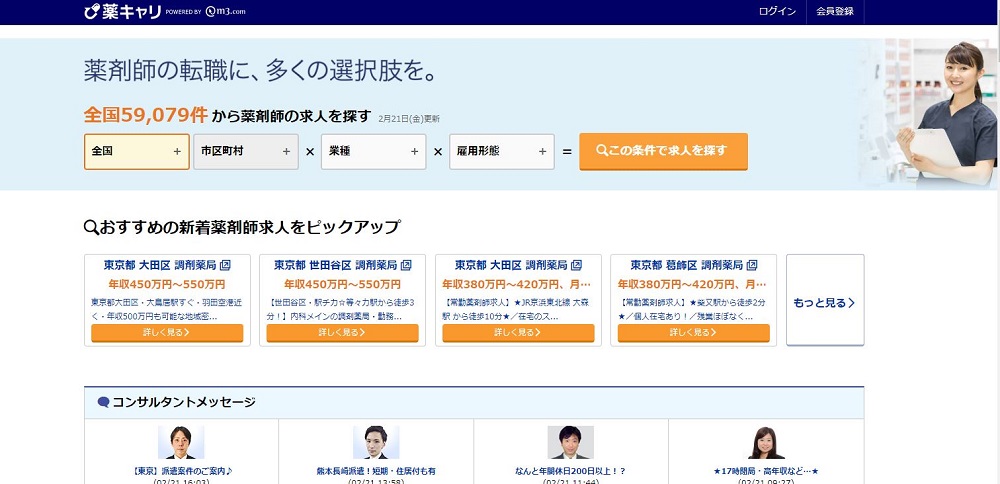Click the consultant photo above なんと年間休日200日以上

click(x=571, y=443)
